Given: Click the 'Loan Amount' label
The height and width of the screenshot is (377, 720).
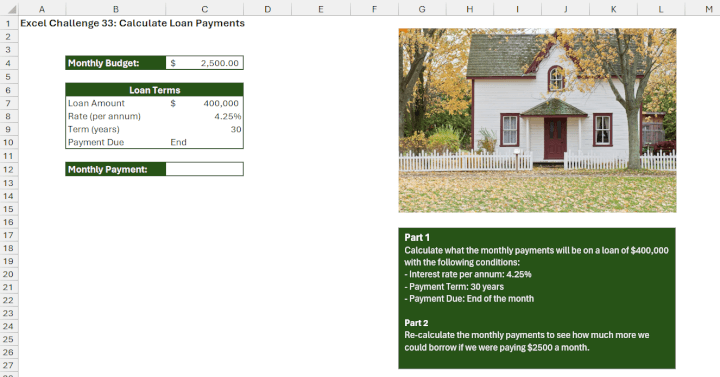Looking at the screenshot, I should point(96,103).
